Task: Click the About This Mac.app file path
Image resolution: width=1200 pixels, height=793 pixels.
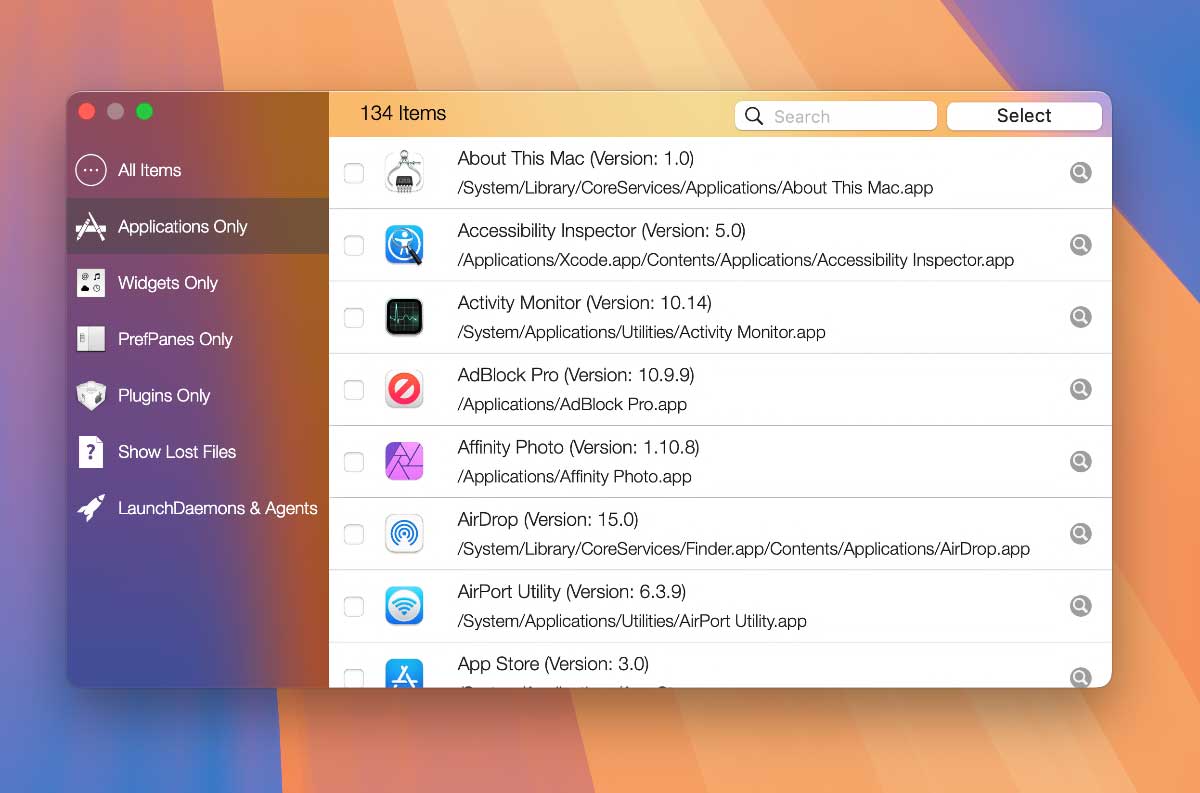Action: (696, 187)
